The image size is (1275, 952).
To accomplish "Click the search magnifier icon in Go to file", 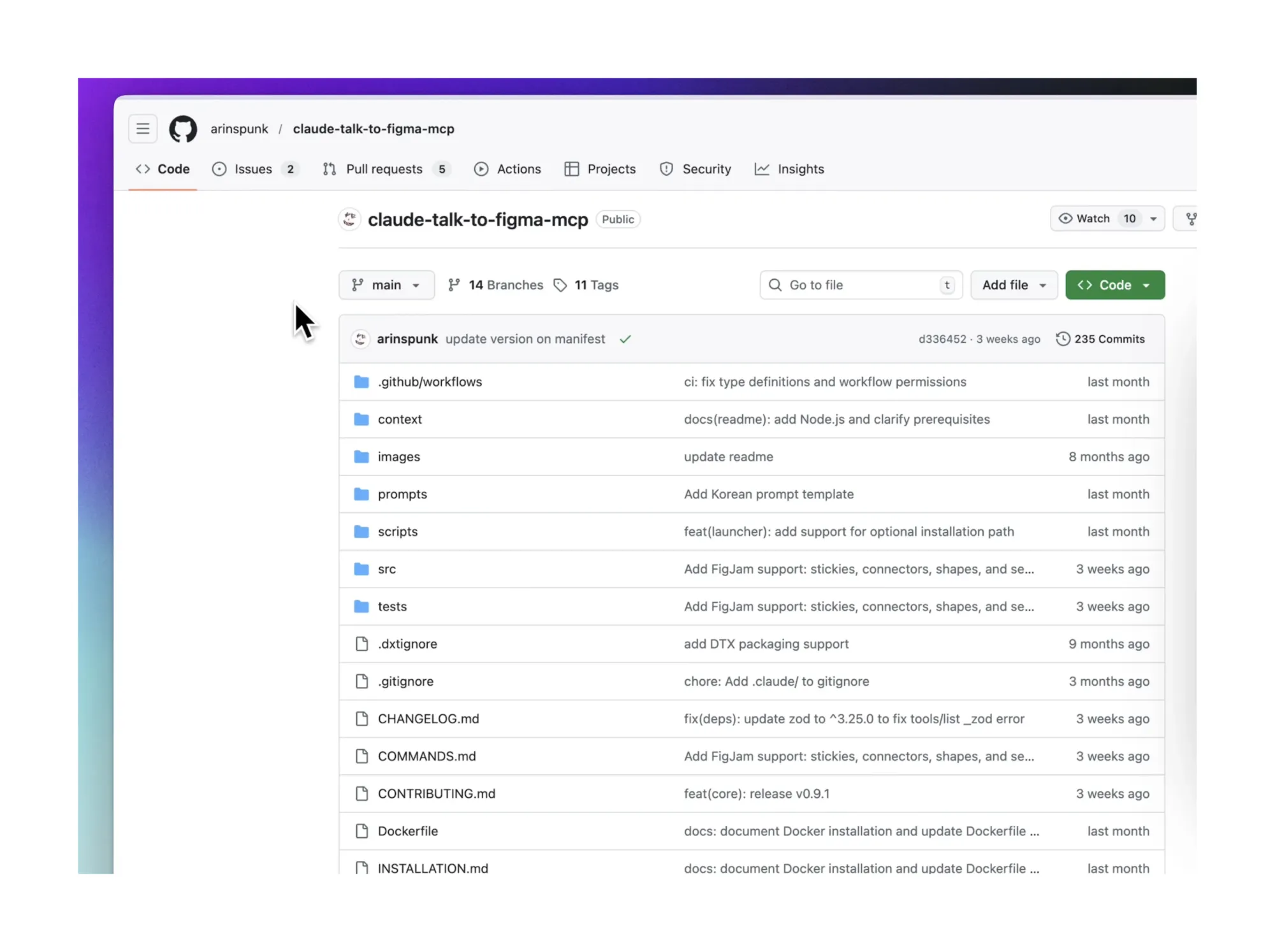I will tap(775, 285).
